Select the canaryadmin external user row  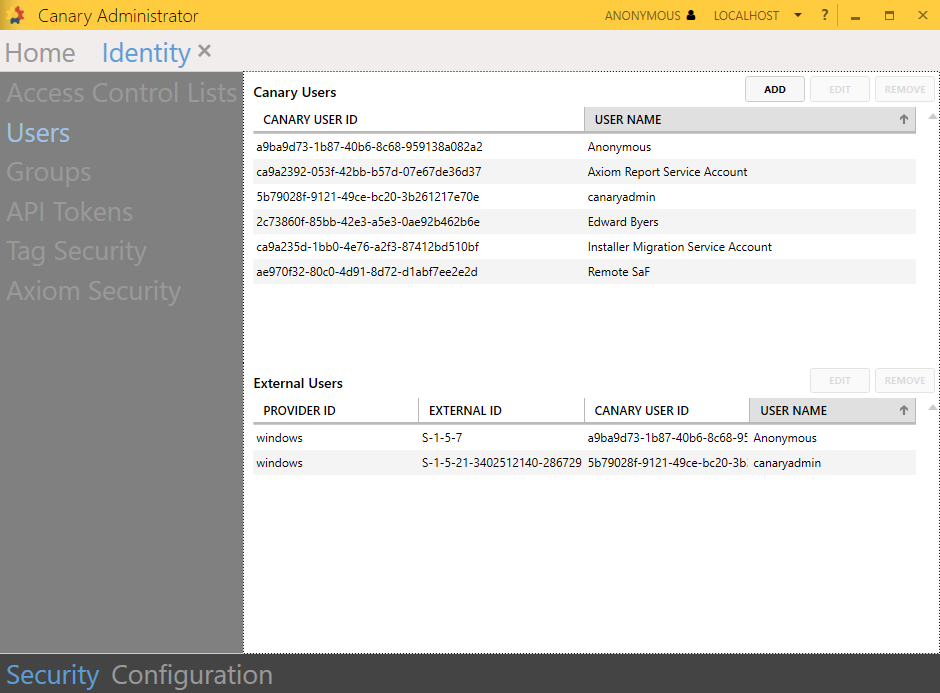(x=584, y=464)
